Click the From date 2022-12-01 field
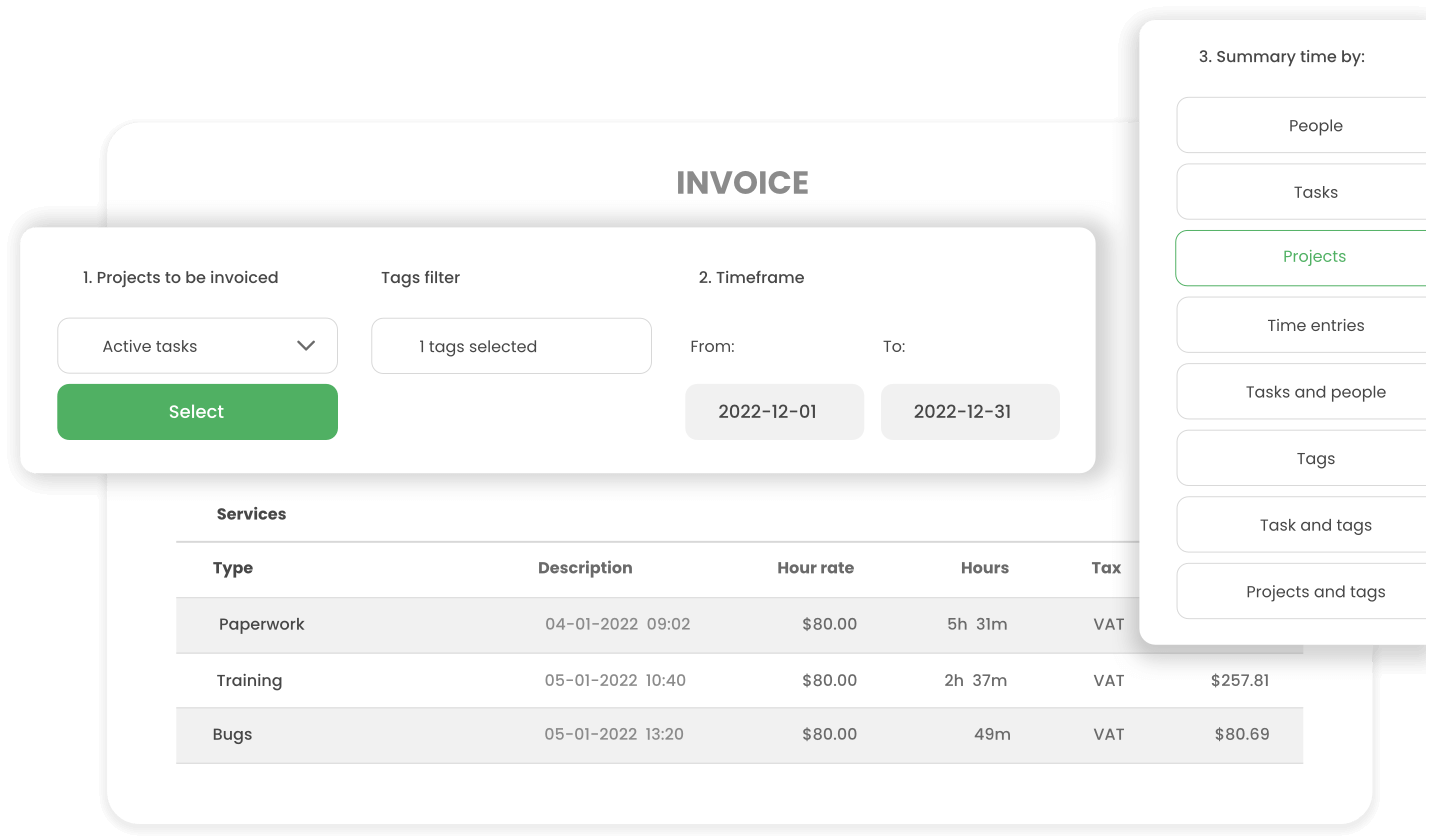Image resolution: width=1456 pixels, height=840 pixels. (x=774, y=412)
